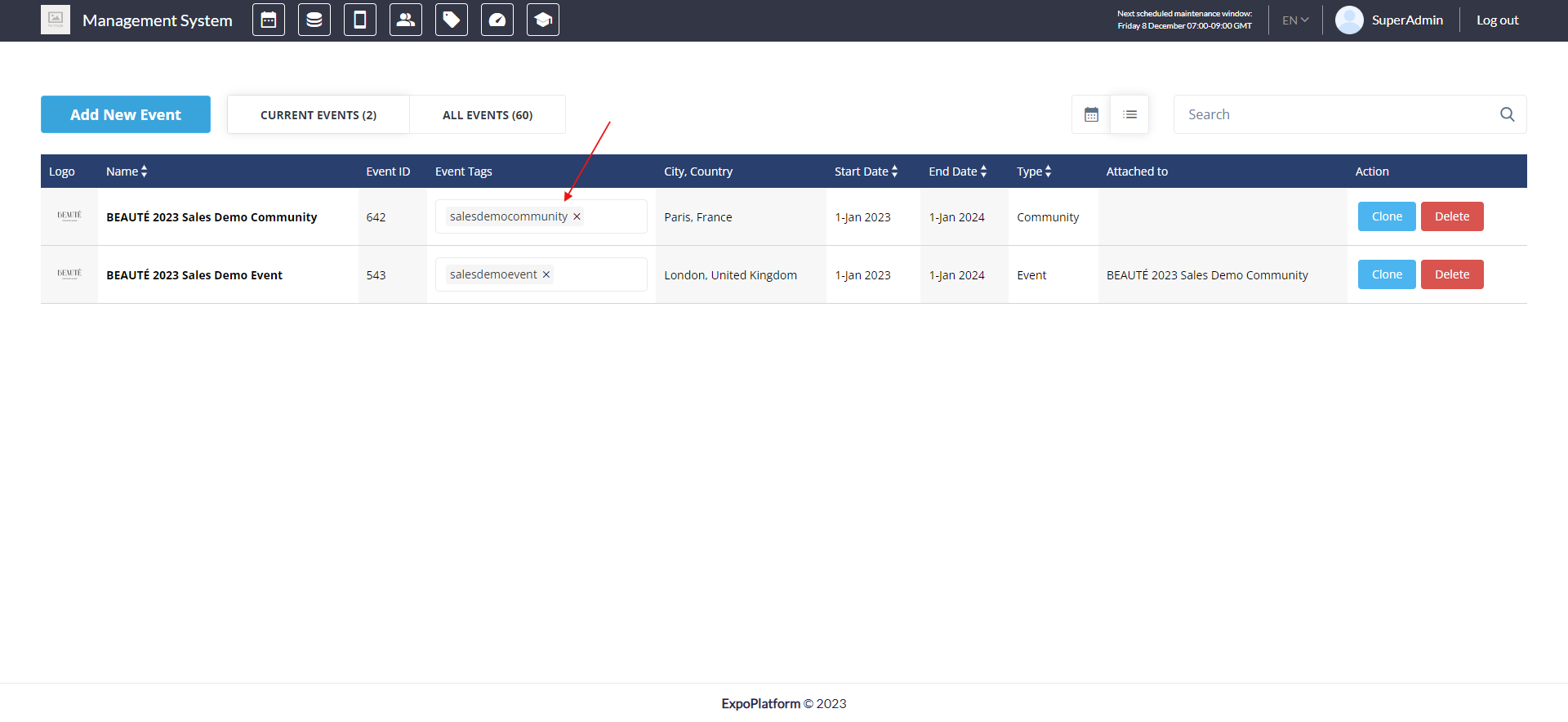Screen dimensions: 1568x722
Task: Delete the BEAUTÉ 2023 Sales Demo Event
Action: pos(1451,274)
